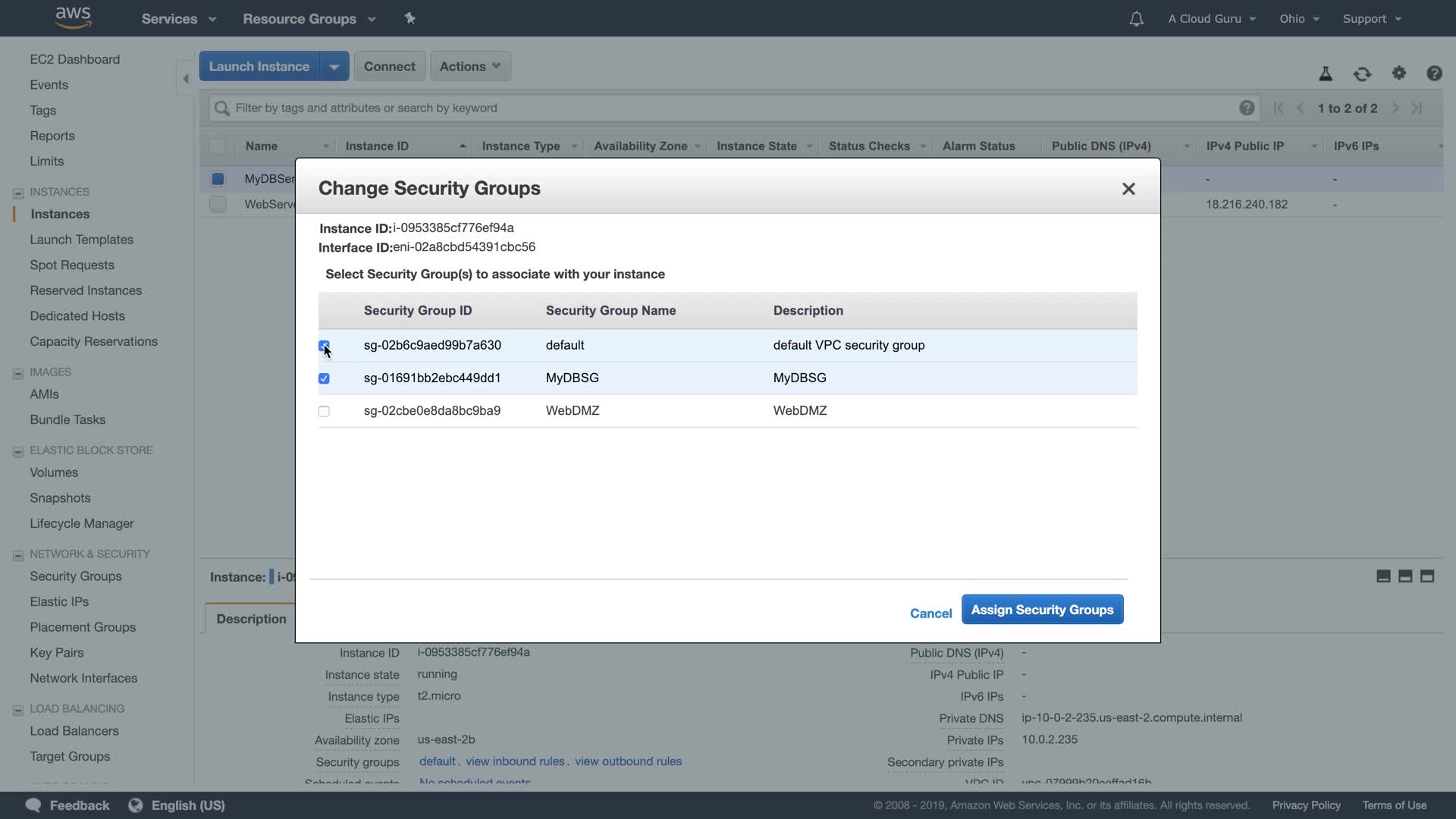This screenshot has height=819, width=1456.
Task: Open Security Groups in sidebar
Action: click(76, 576)
